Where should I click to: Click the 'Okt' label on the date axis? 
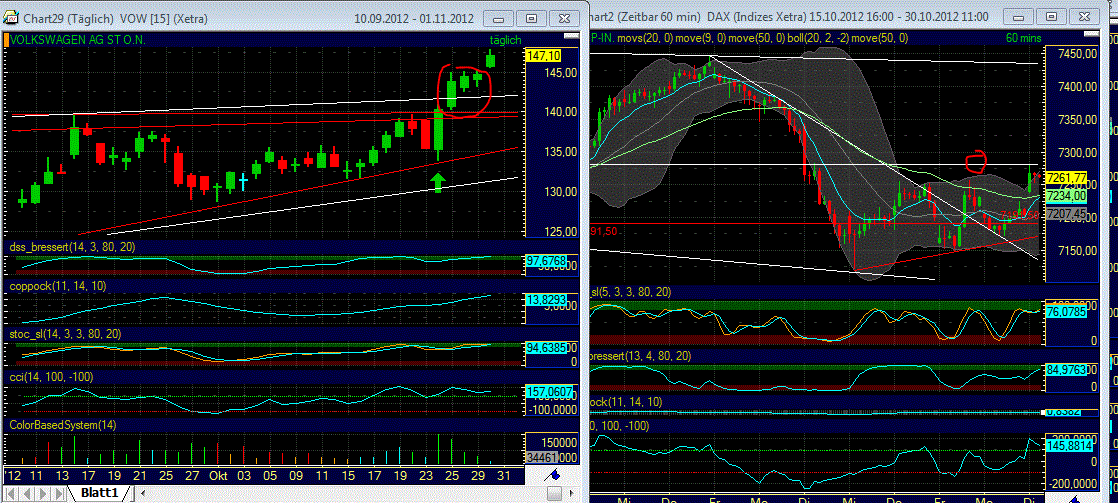217,475
